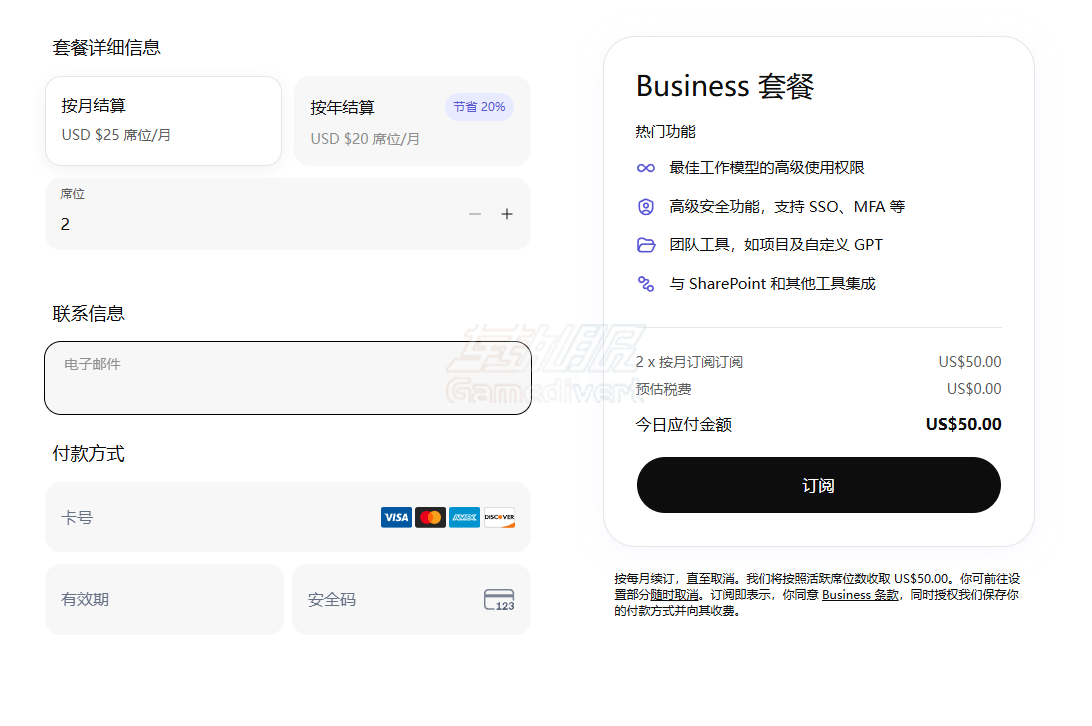Click the 有效期 expiry date field

point(164,599)
